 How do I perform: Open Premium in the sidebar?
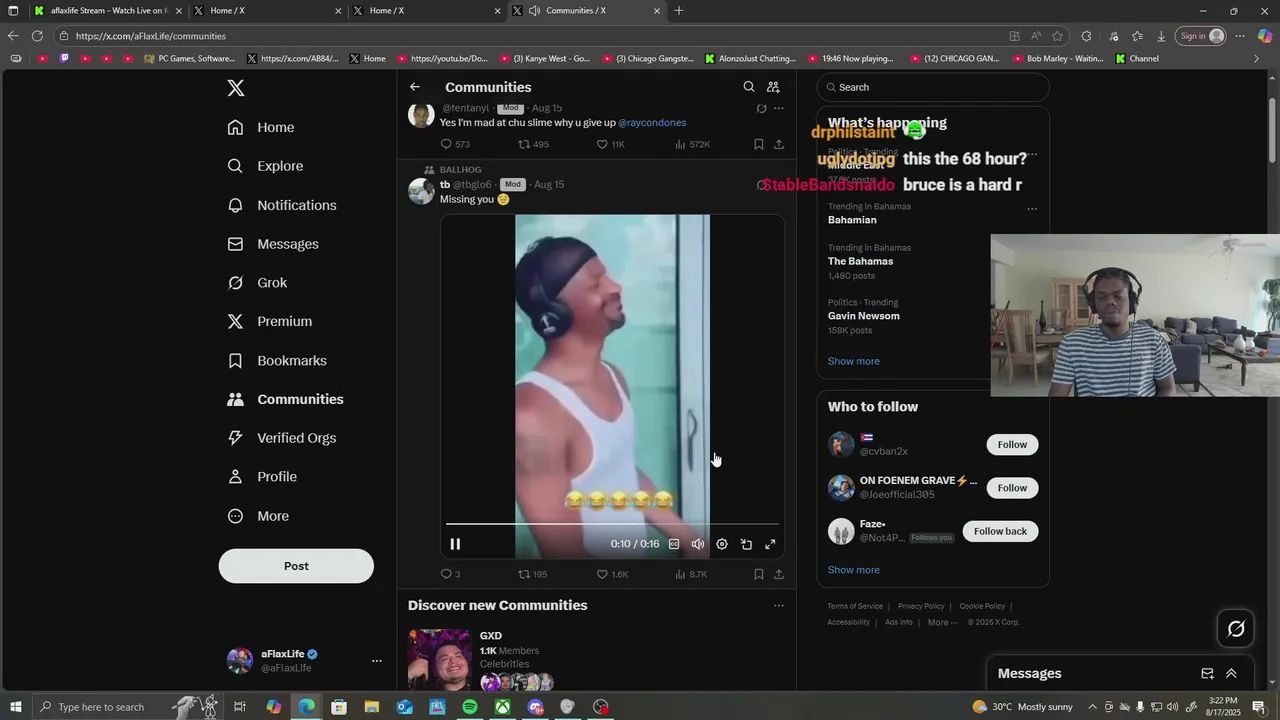coord(270,321)
